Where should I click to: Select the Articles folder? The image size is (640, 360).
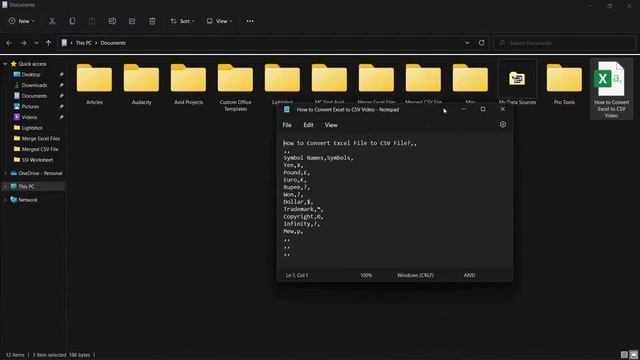point(94,84)
